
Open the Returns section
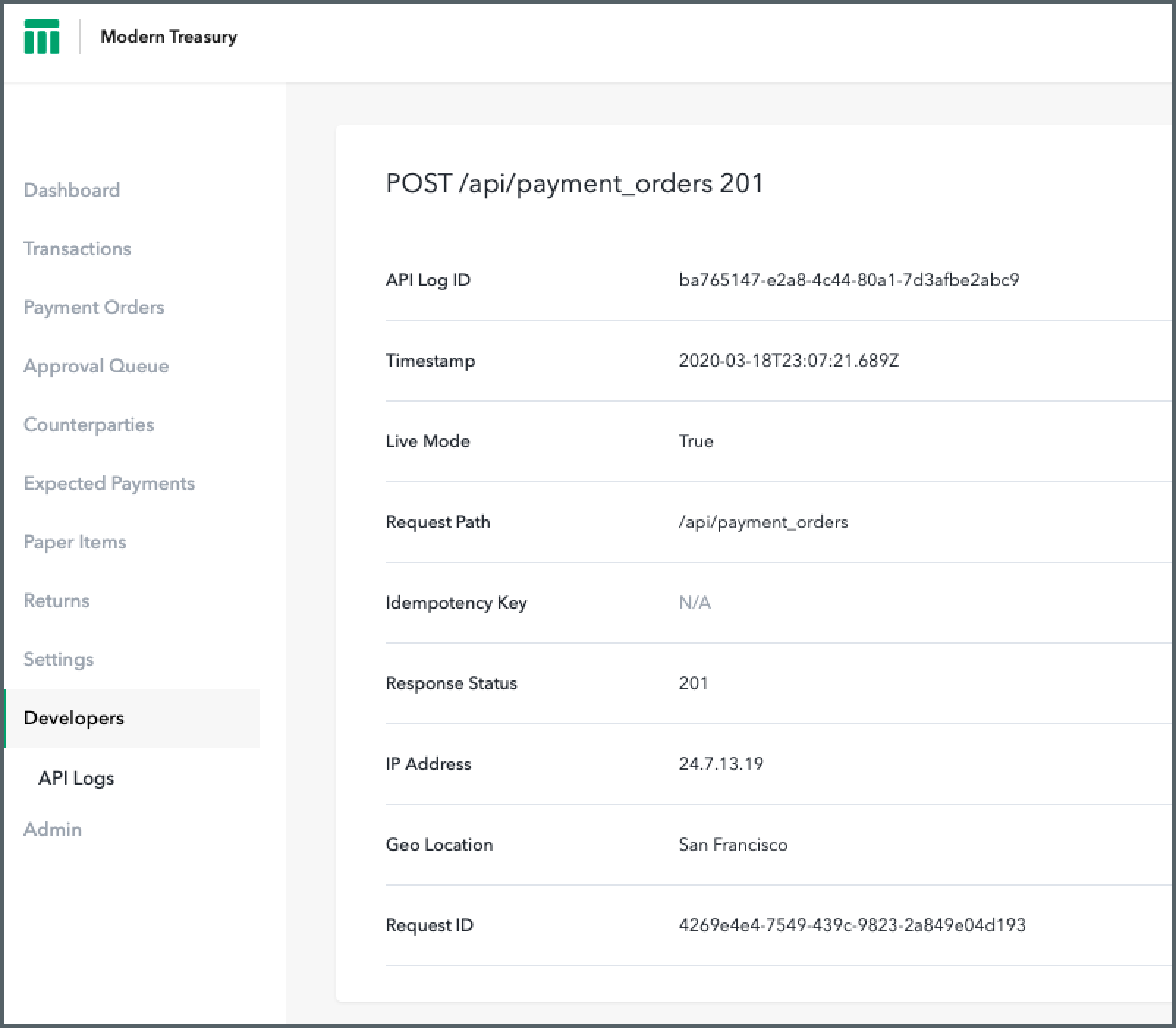coord(56,601)
